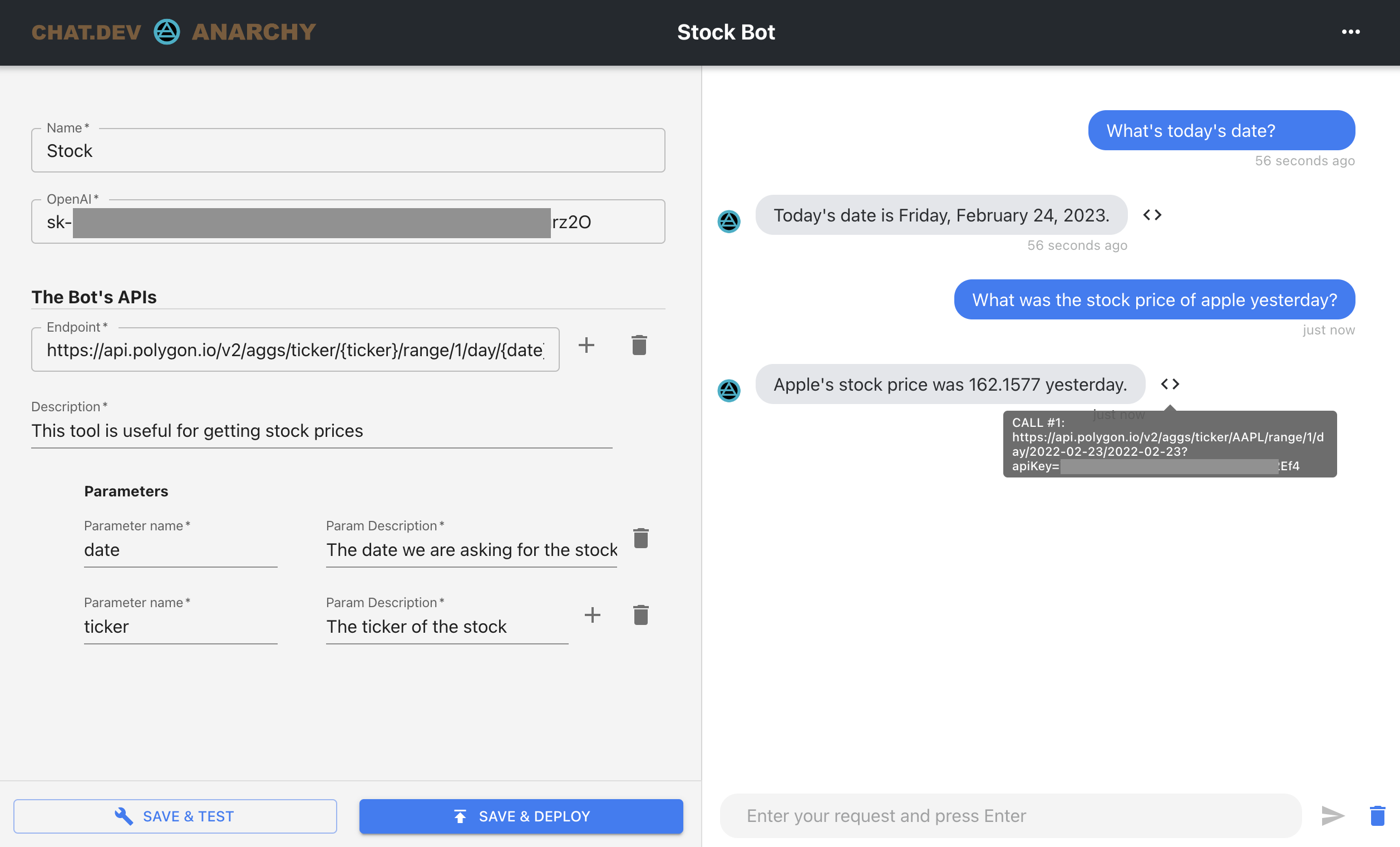Edit the ticker param description field
1400x847 pixels.
tap(447, 627)
